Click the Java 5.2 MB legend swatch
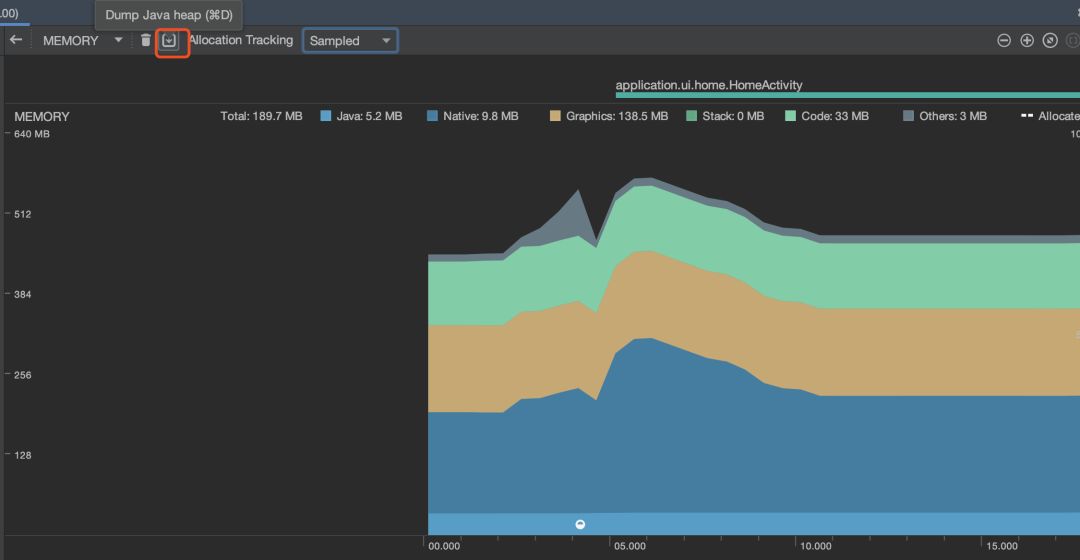Screen dimensions: 1080x560 tap(326, 116)
